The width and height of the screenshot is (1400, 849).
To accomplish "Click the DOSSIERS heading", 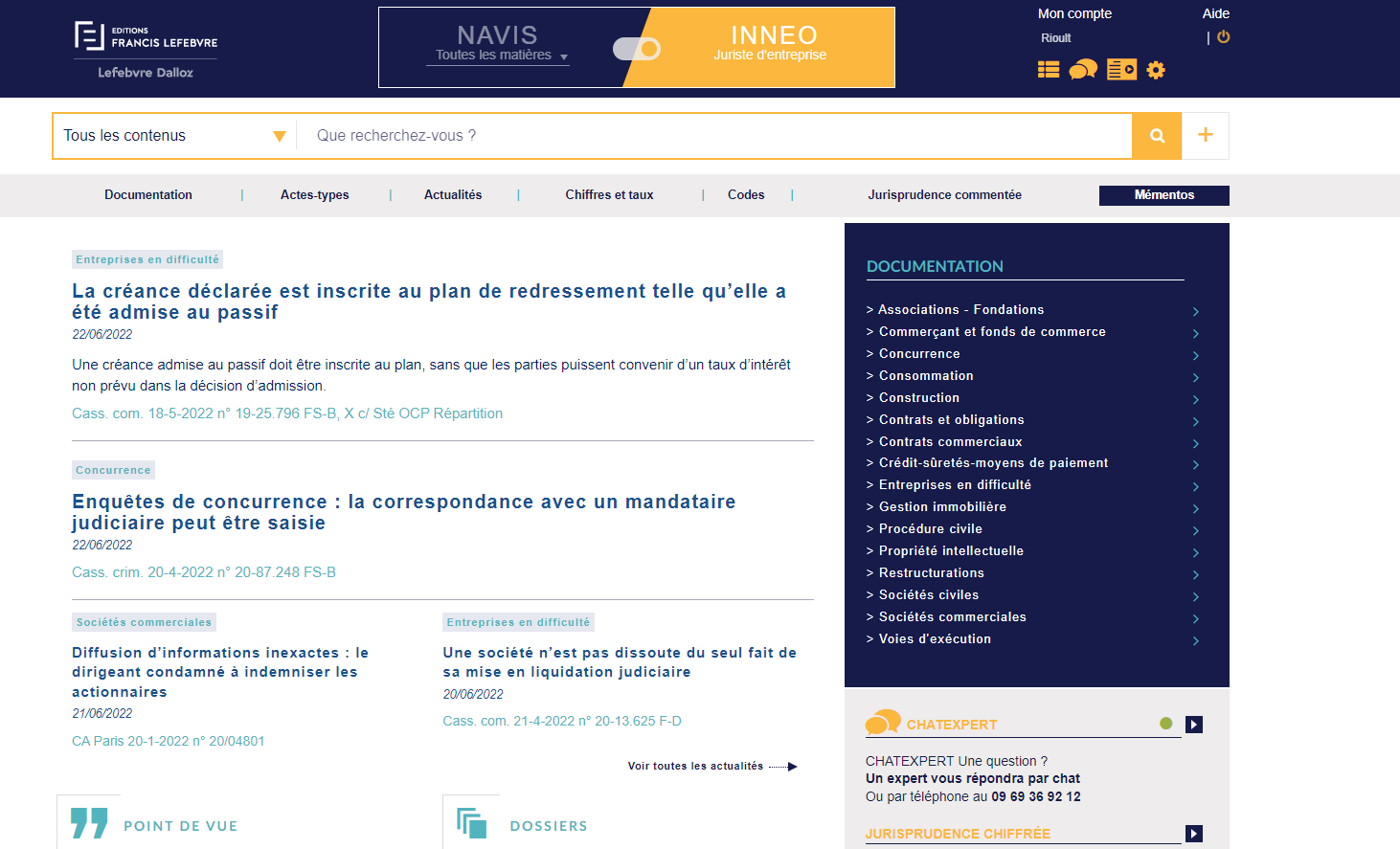I will click(549, 826).
